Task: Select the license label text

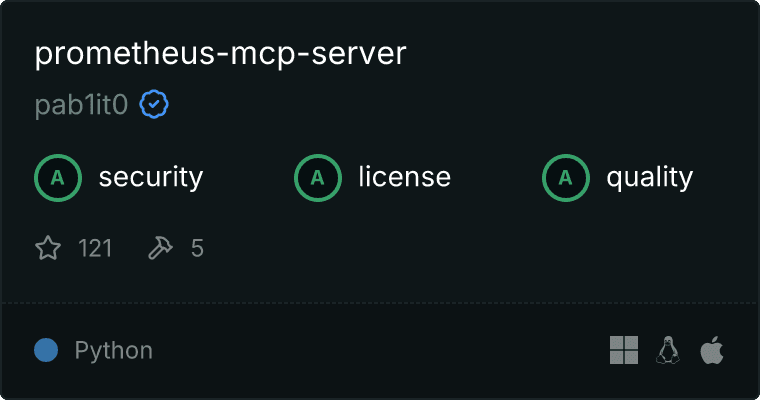Action: pos(405,177)
